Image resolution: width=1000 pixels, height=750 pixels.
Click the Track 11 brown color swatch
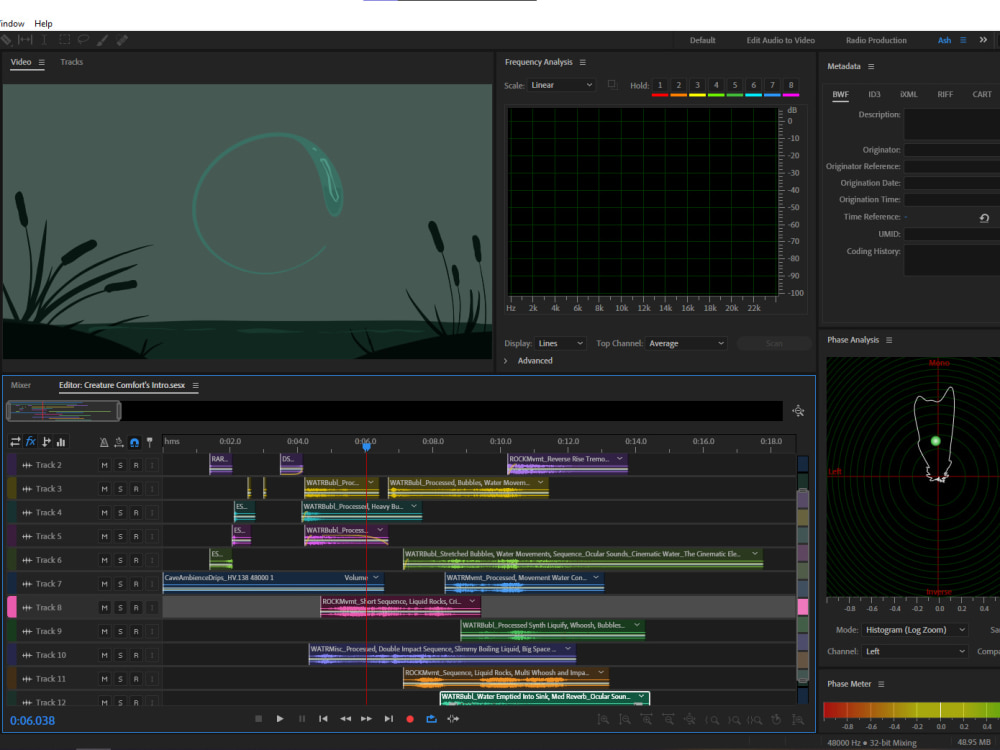(x=11, y=679)
